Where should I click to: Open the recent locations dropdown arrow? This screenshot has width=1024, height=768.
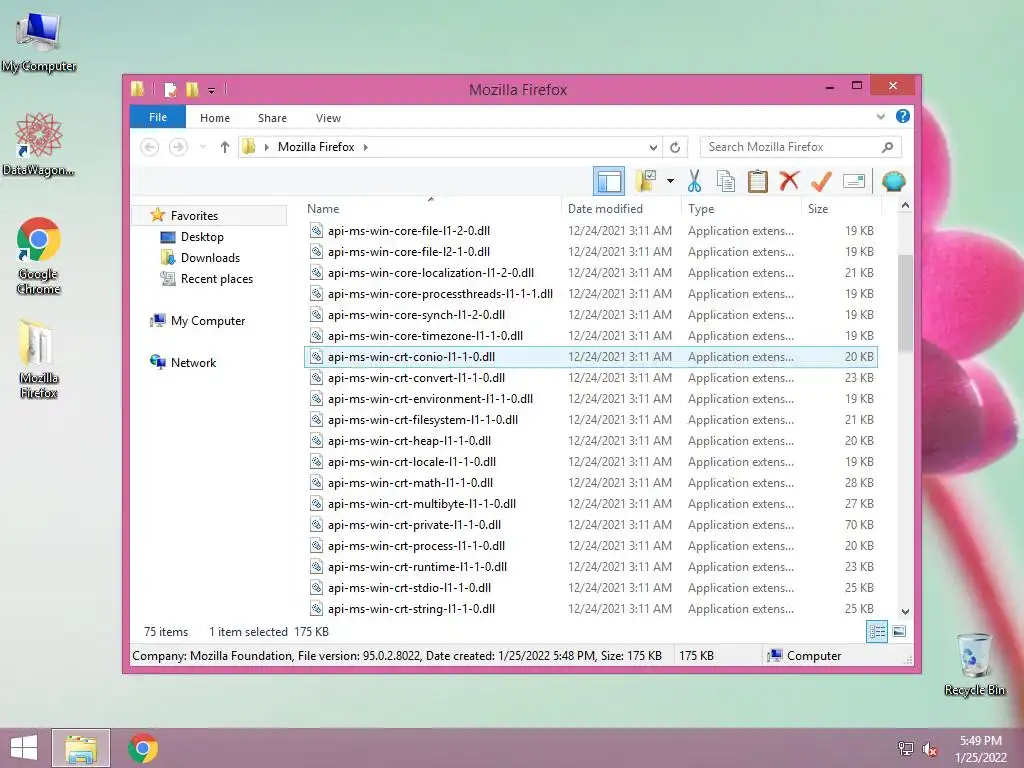pos(202,147)
